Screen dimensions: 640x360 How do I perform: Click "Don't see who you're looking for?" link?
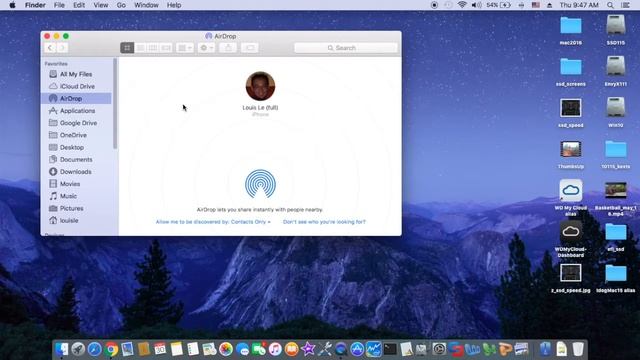324,222
